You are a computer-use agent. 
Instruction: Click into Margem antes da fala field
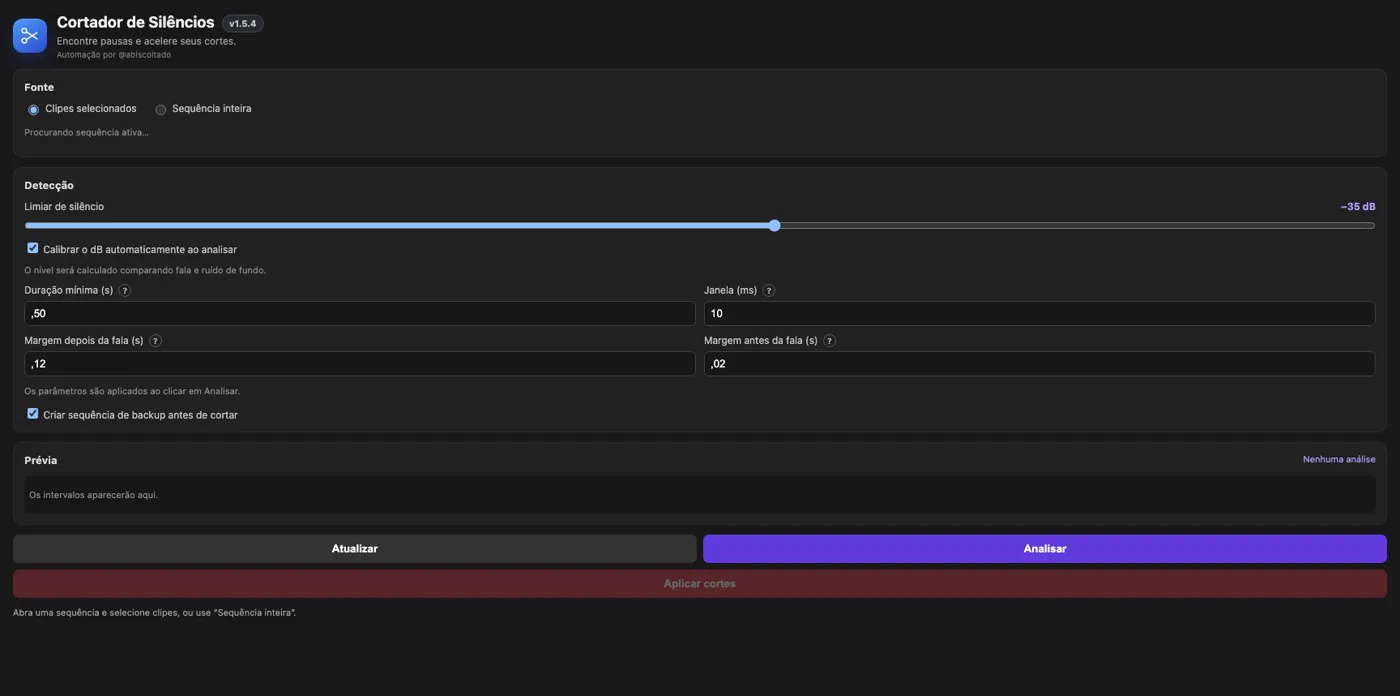pyautogui.click(x=1040, y=364)
